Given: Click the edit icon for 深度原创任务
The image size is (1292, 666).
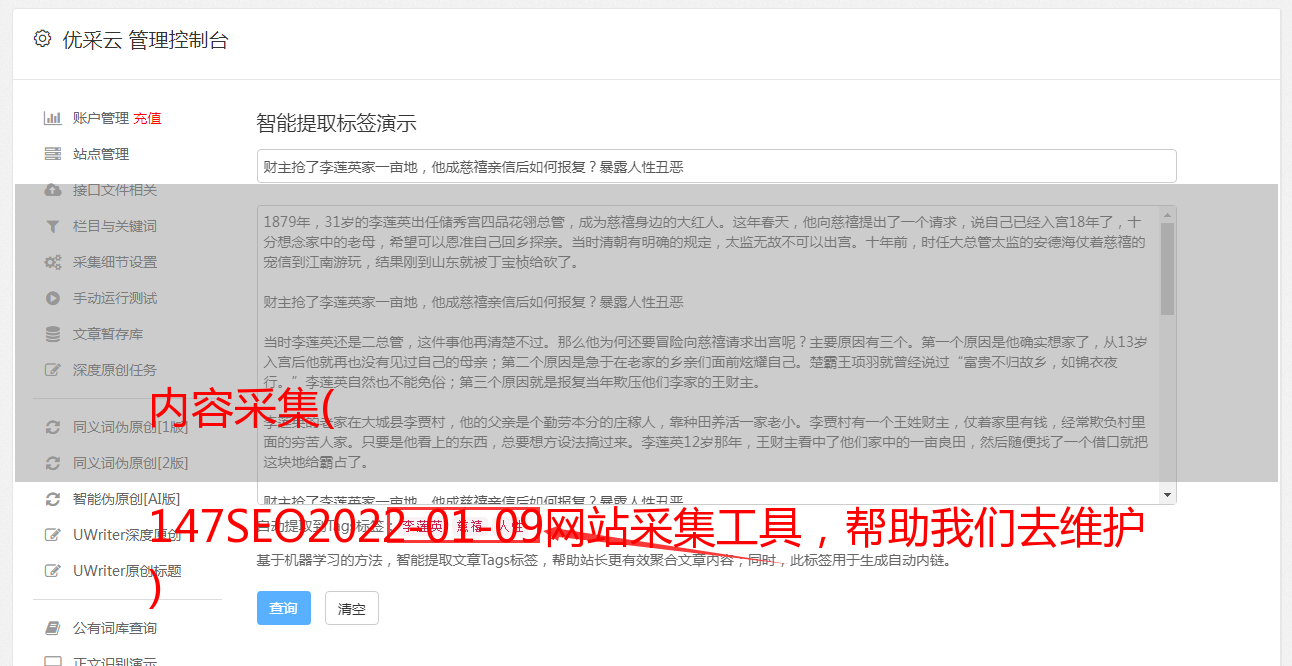Looking at the screenshot, I should (x=53, y=370).
